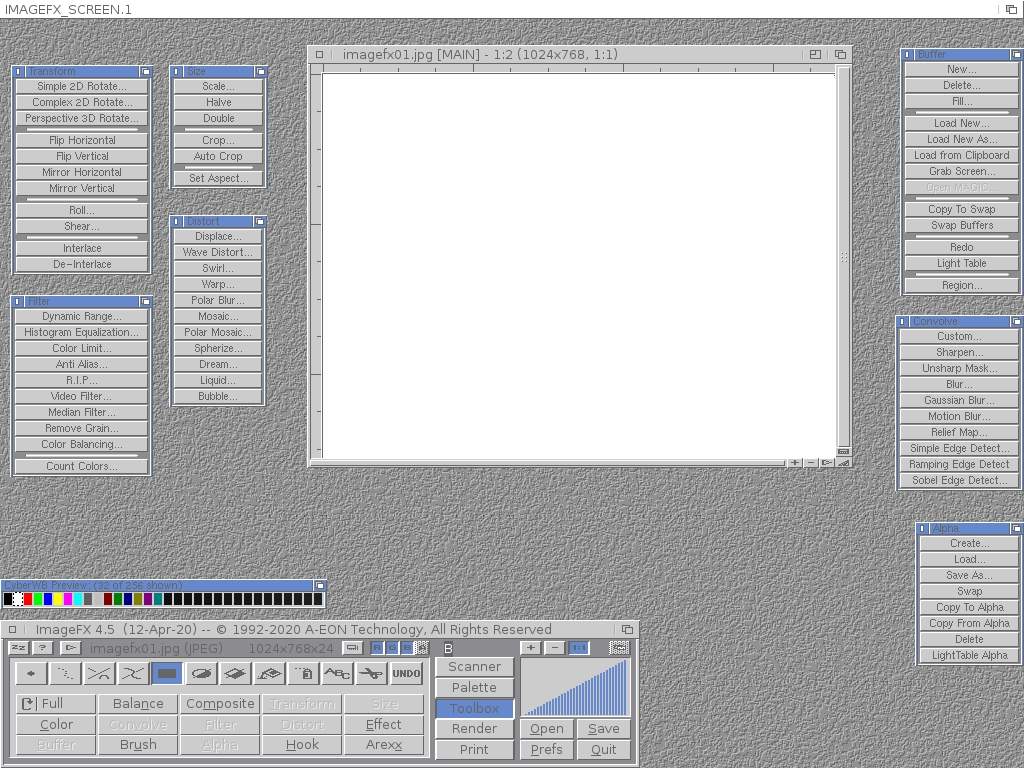Switch to the Palette panel
The image size is (1024, 768).
[x=474, y=687]
